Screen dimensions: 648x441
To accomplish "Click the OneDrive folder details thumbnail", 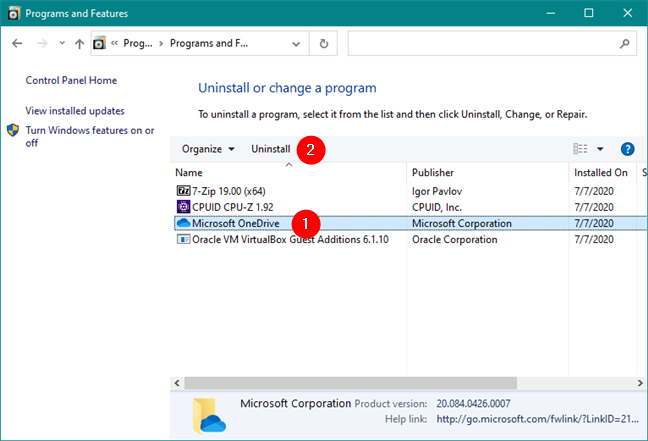I will (209, 416).
